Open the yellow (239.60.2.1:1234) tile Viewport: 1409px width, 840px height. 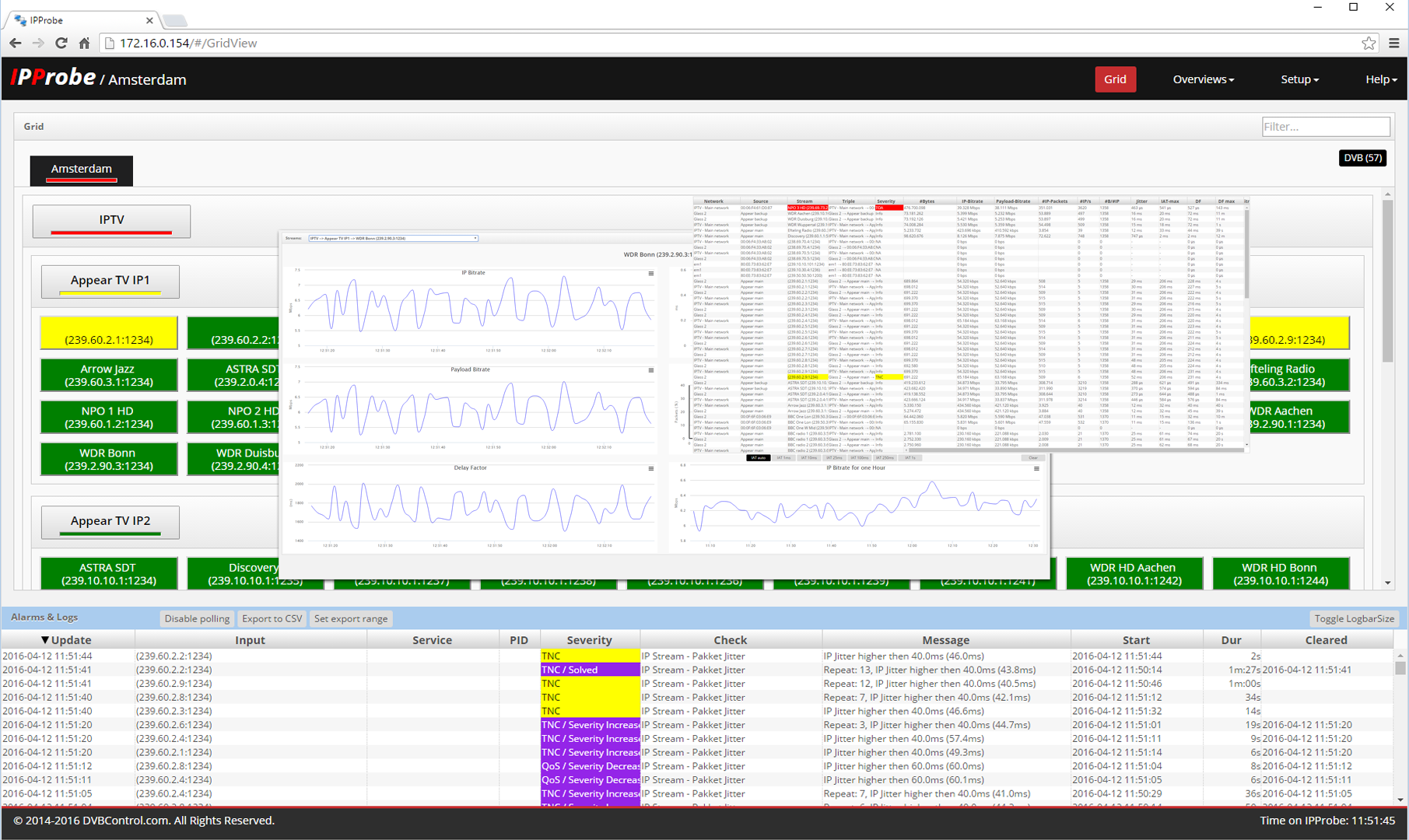point(109,333)
